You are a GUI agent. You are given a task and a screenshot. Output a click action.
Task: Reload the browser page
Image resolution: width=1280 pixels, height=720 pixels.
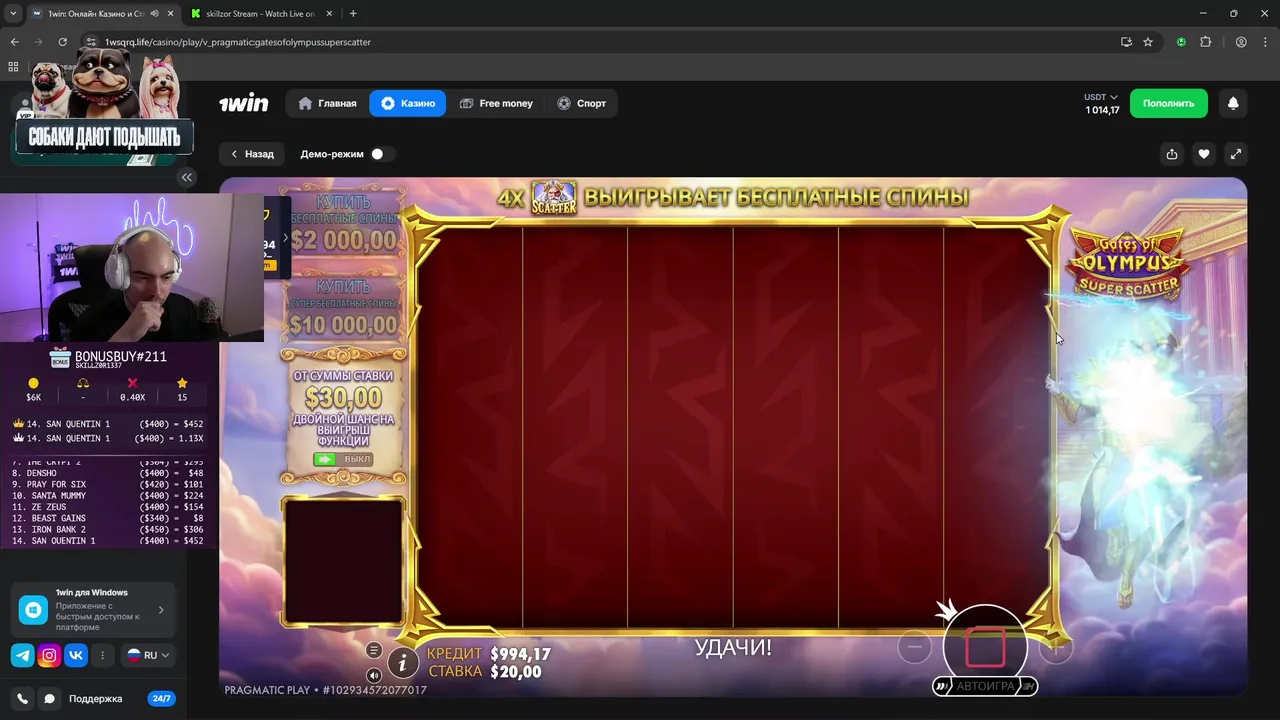click(62, 42)
